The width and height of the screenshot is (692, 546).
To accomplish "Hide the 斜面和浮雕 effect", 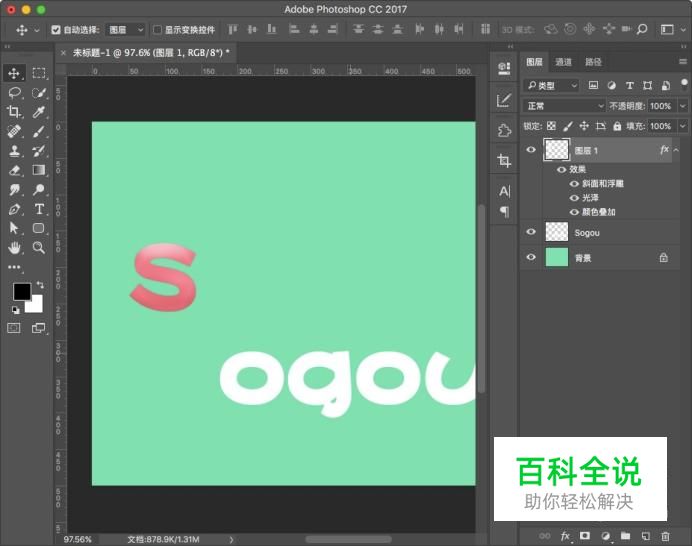I will [574, 184].
